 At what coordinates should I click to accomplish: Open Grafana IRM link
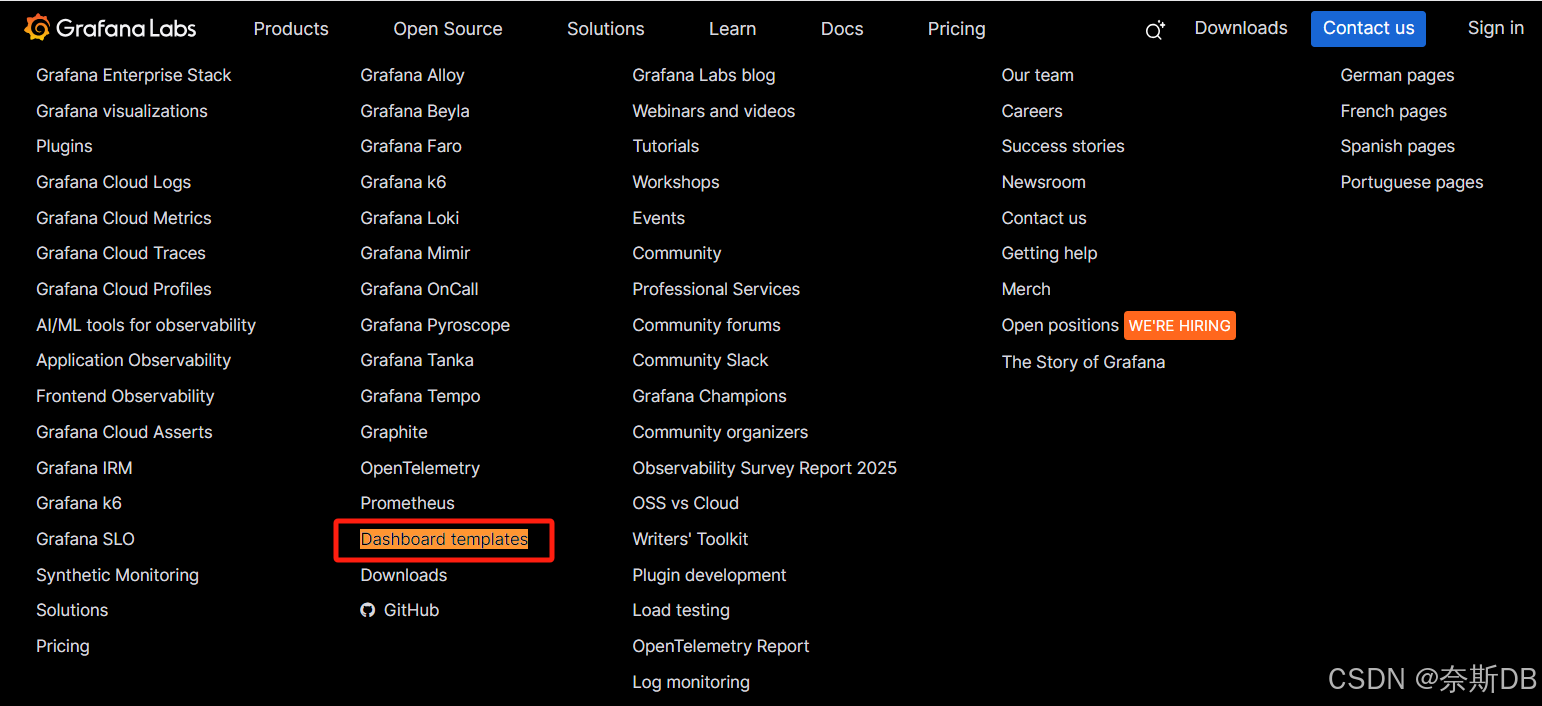click(84, 468)
